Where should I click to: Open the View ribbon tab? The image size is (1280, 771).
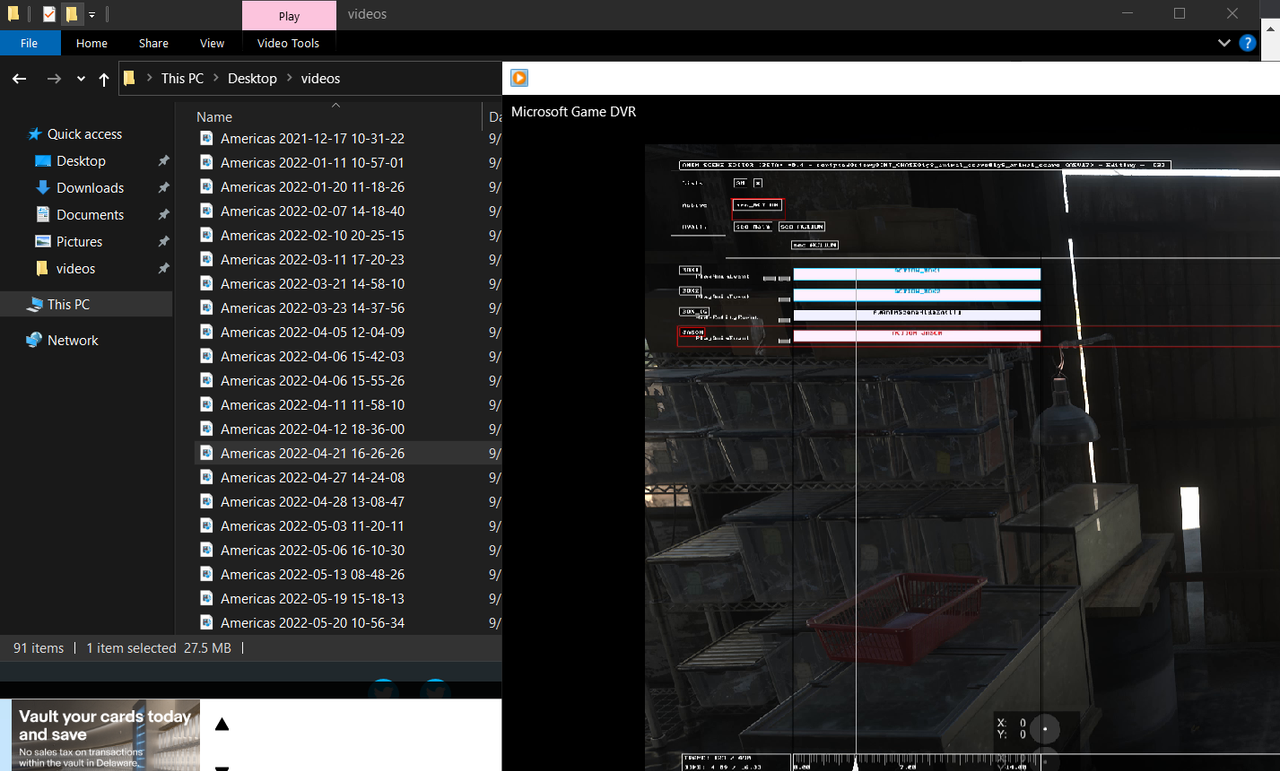(212, 43)
